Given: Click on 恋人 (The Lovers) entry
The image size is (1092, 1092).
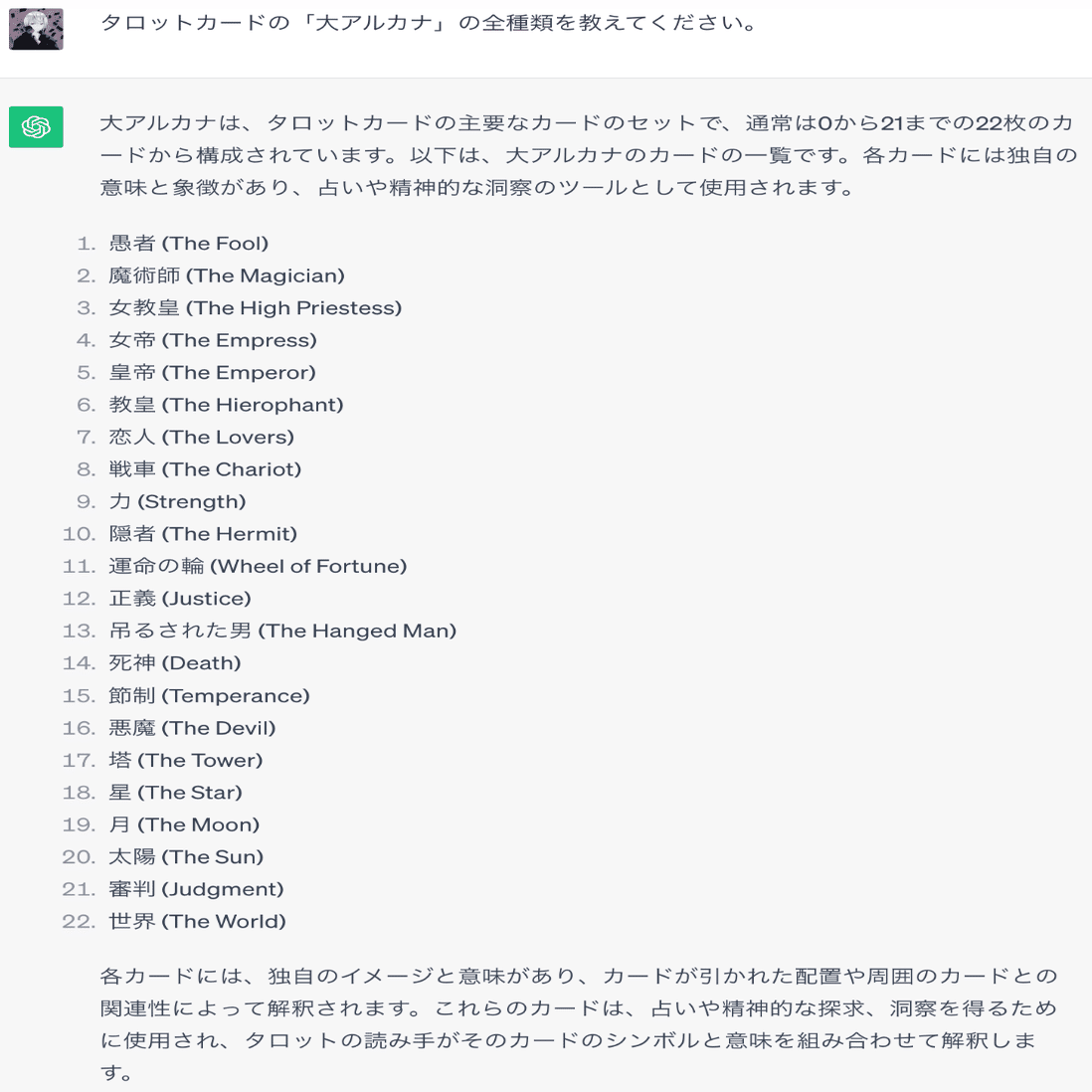Looking at the screenshot, I should coord(201,437).
